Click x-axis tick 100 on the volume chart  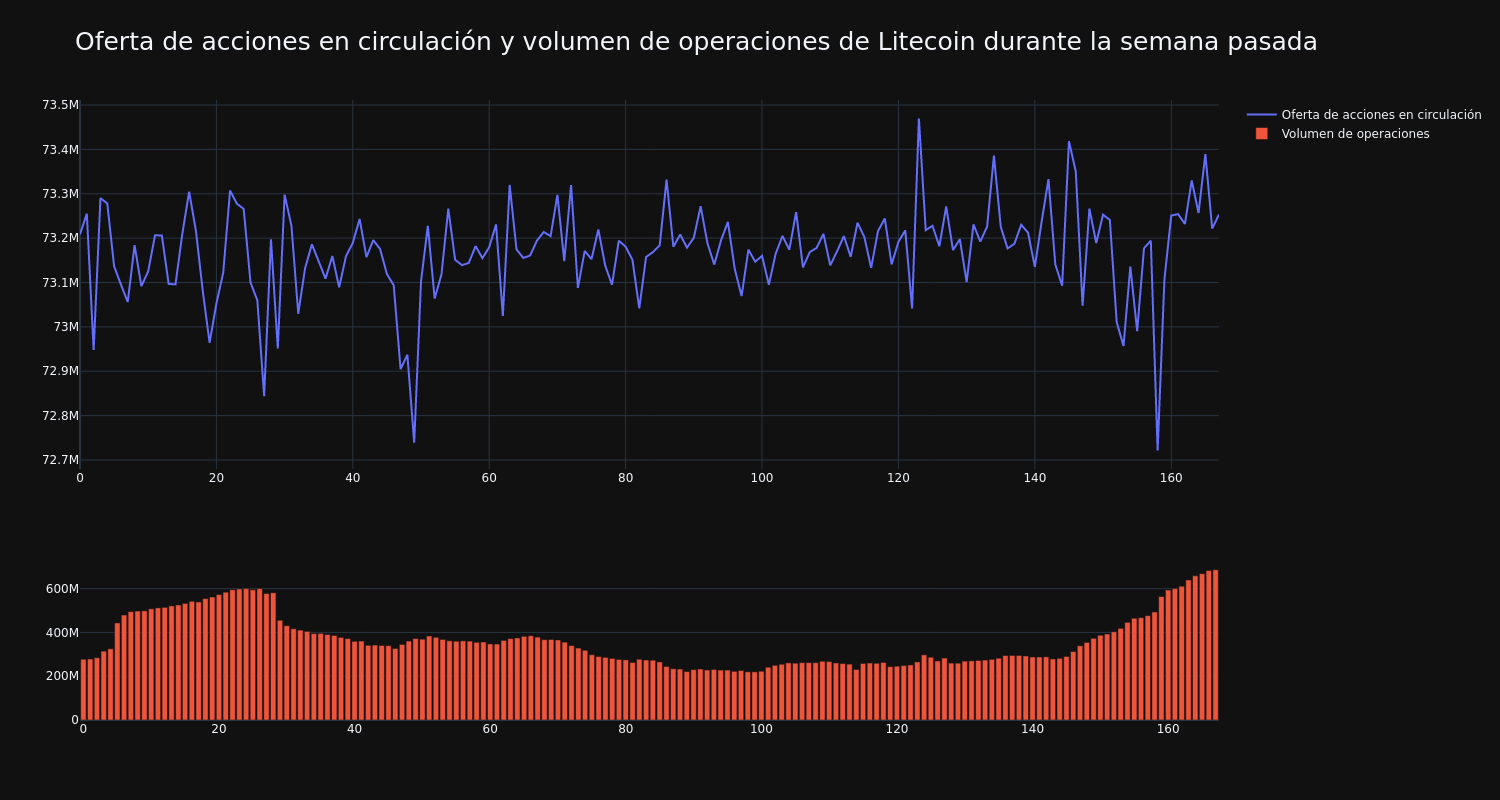pyautogui.click(x=761, y=729)
